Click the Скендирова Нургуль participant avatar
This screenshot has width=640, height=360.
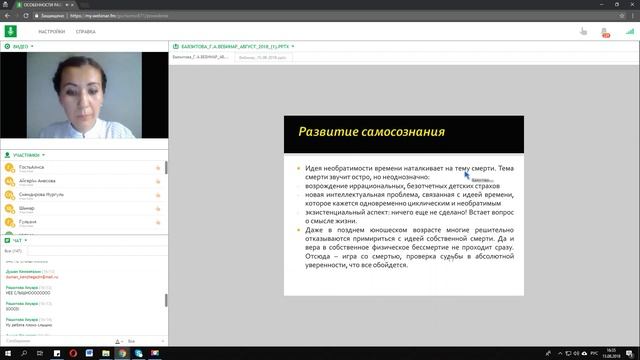[9, 195]
